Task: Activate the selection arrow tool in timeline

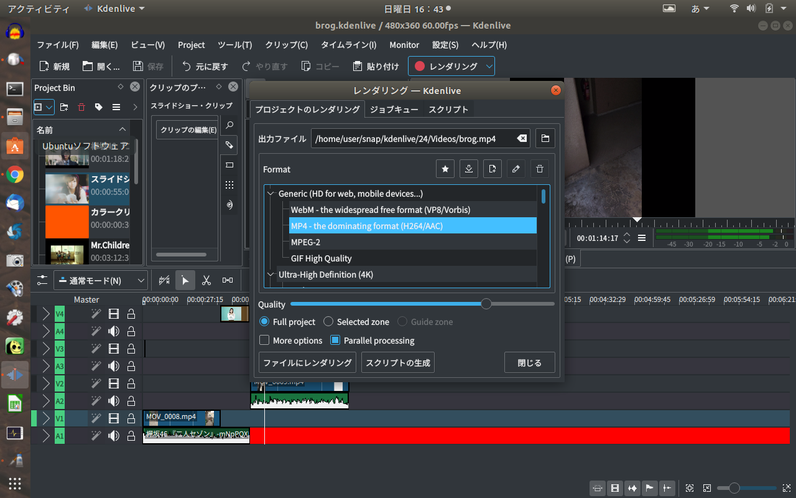Action: coord(185,280)
